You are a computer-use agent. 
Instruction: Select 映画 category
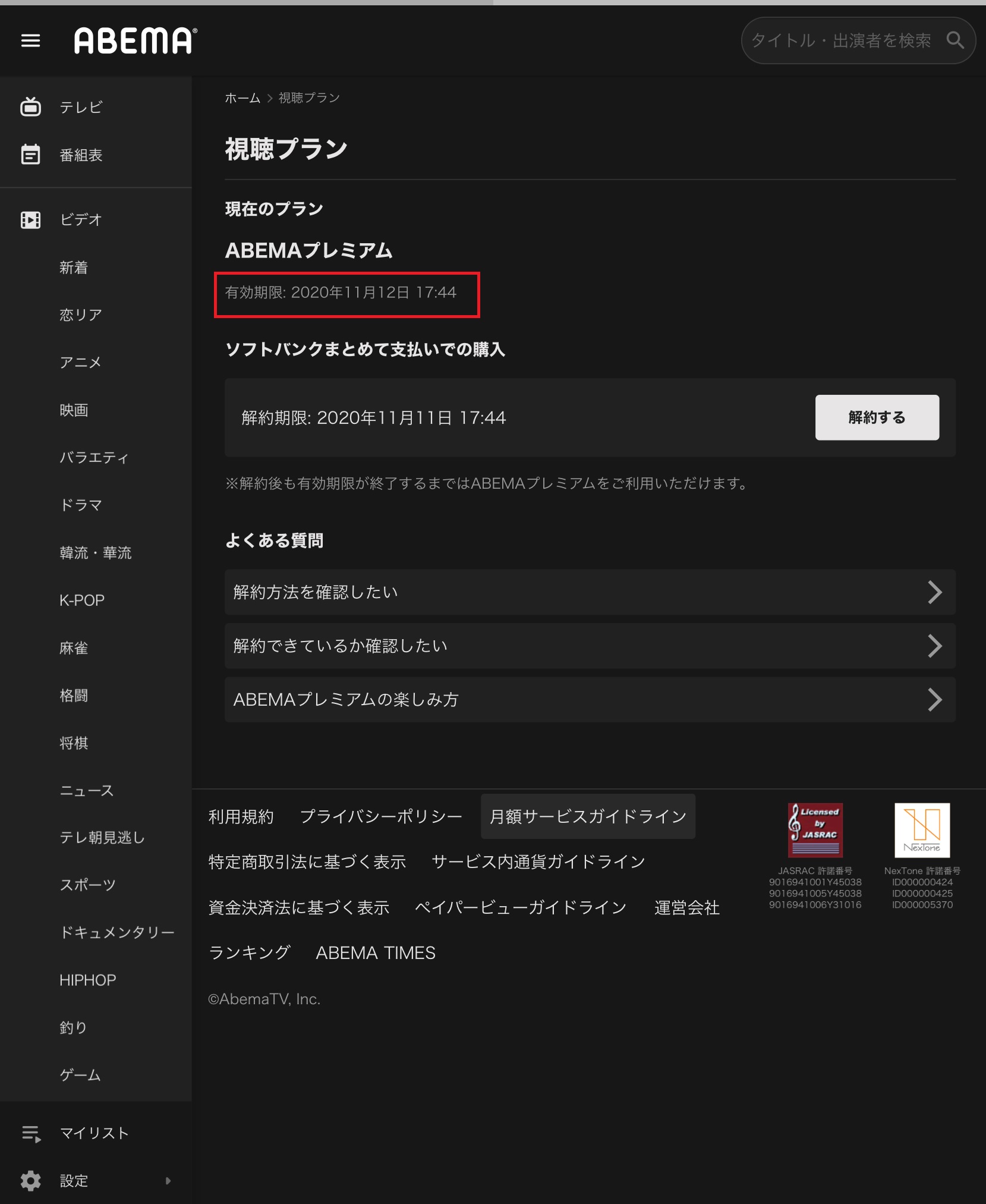click(74, 410)
